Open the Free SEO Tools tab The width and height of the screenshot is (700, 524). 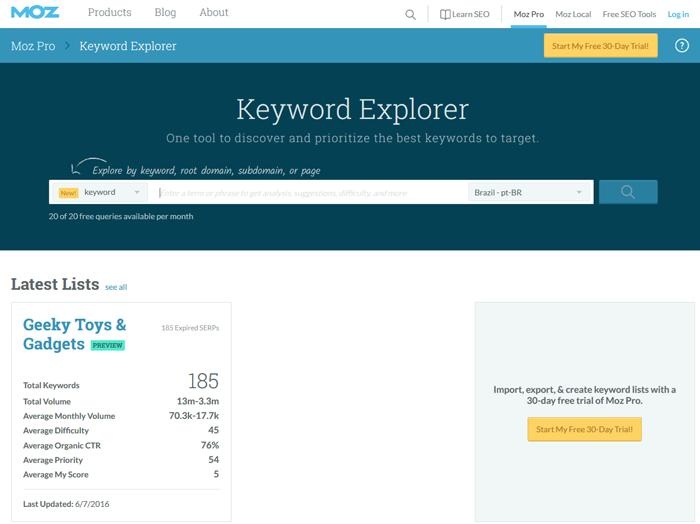point(629,14)
